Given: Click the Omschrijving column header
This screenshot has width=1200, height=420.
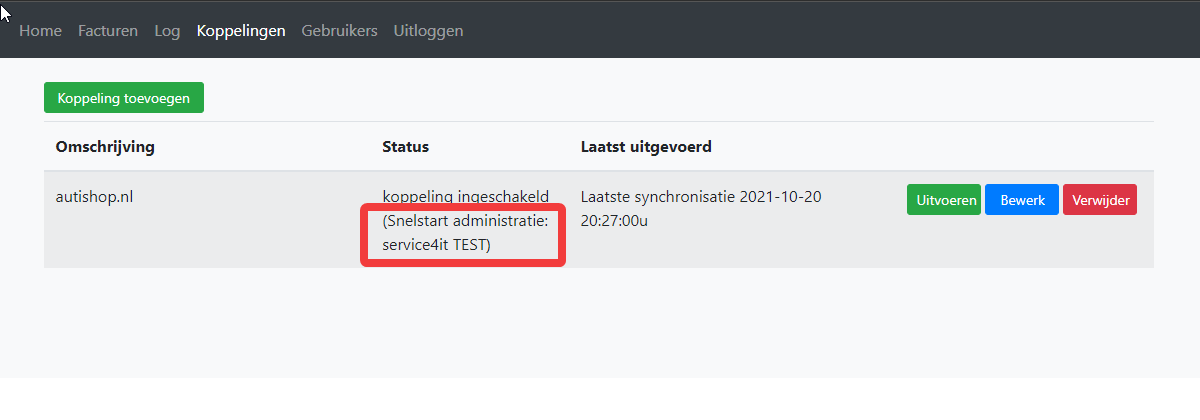Looking at the screenshot, I should coord(105,147).
